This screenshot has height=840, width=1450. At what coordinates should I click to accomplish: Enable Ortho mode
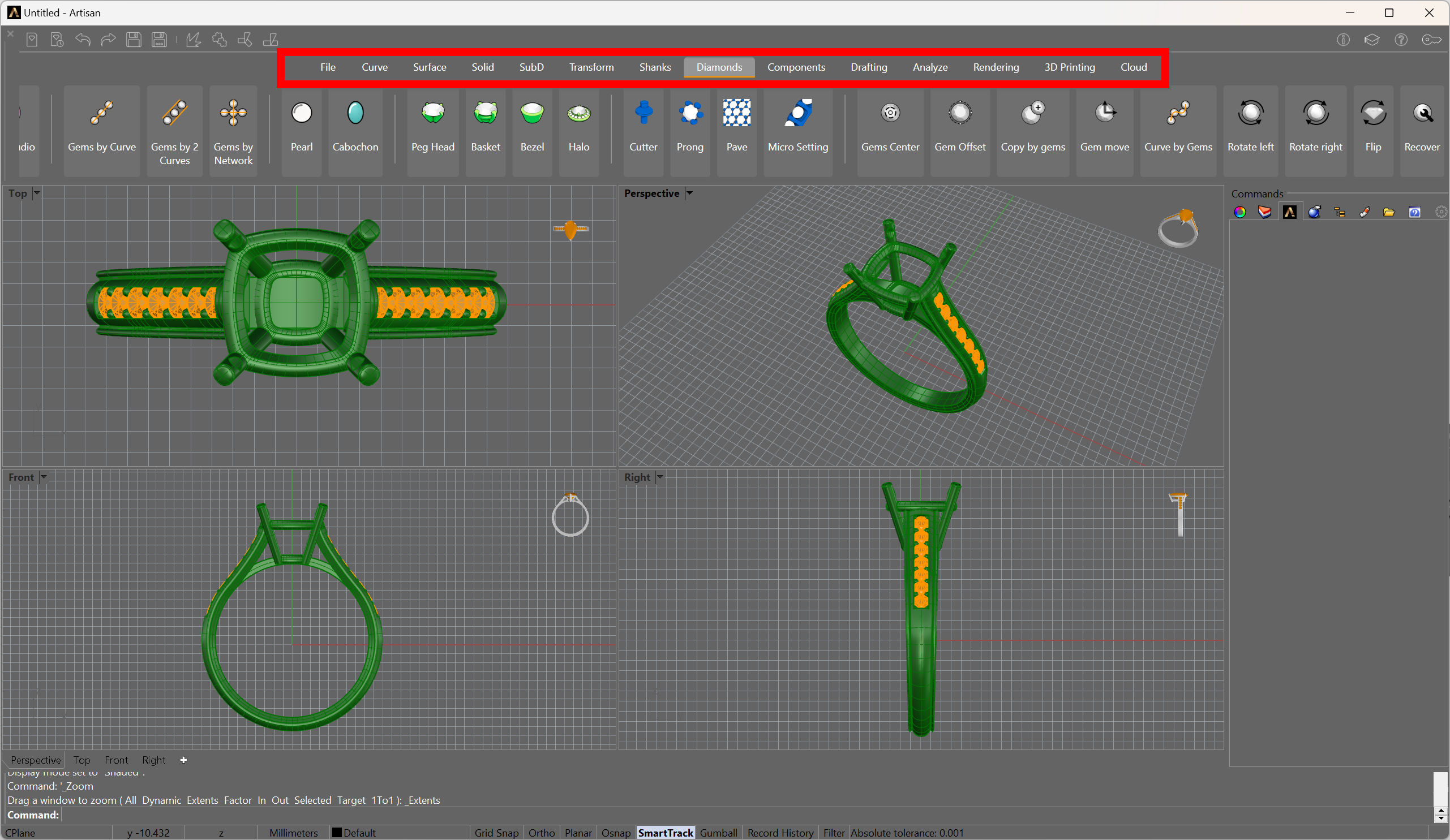(542, 833)
